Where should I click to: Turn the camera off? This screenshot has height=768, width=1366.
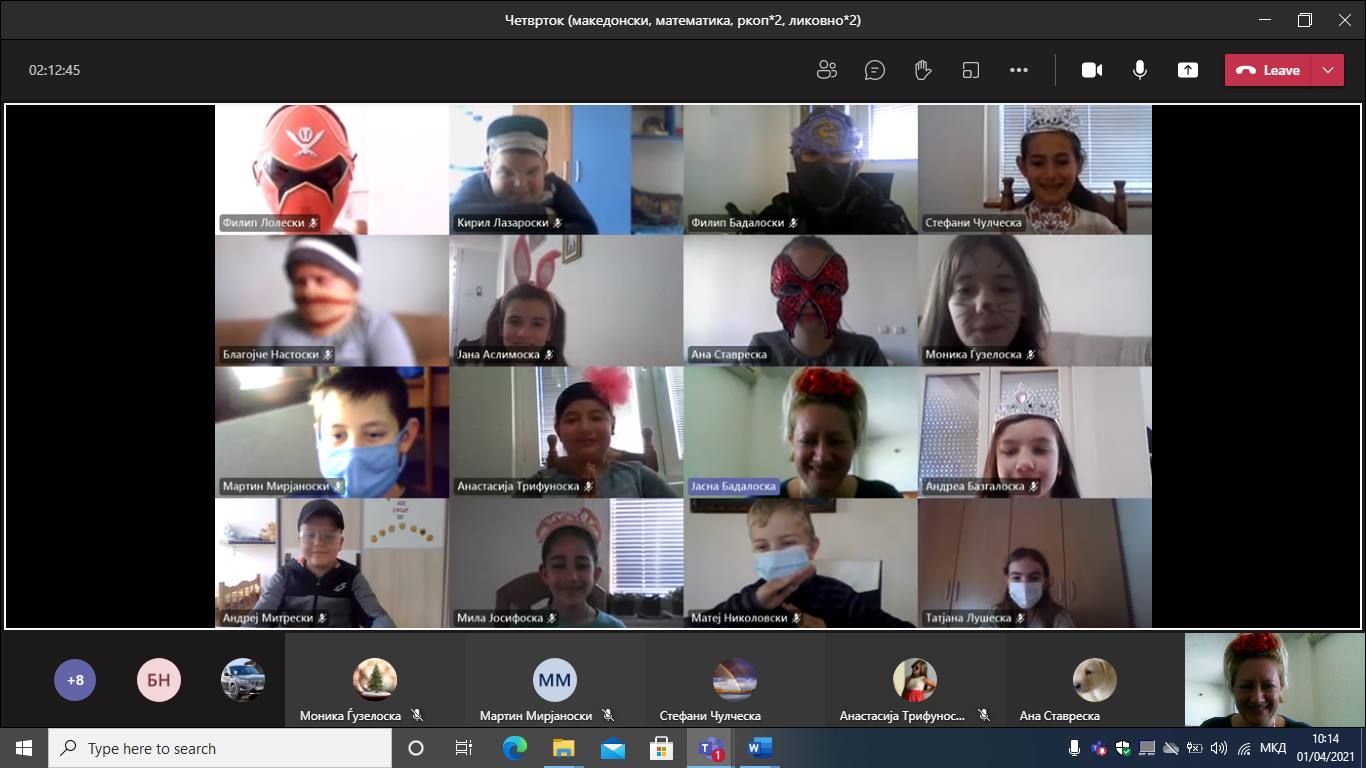[1091, 70]
